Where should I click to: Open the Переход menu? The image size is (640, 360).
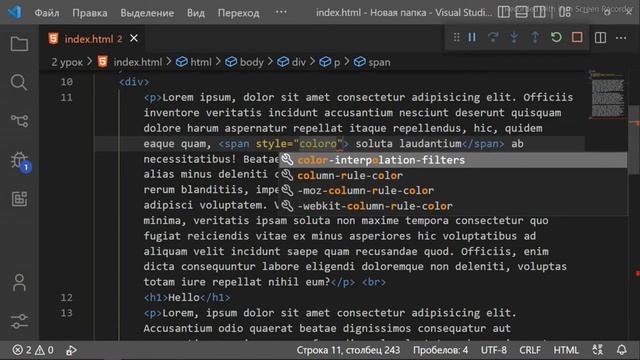point(238,13)
